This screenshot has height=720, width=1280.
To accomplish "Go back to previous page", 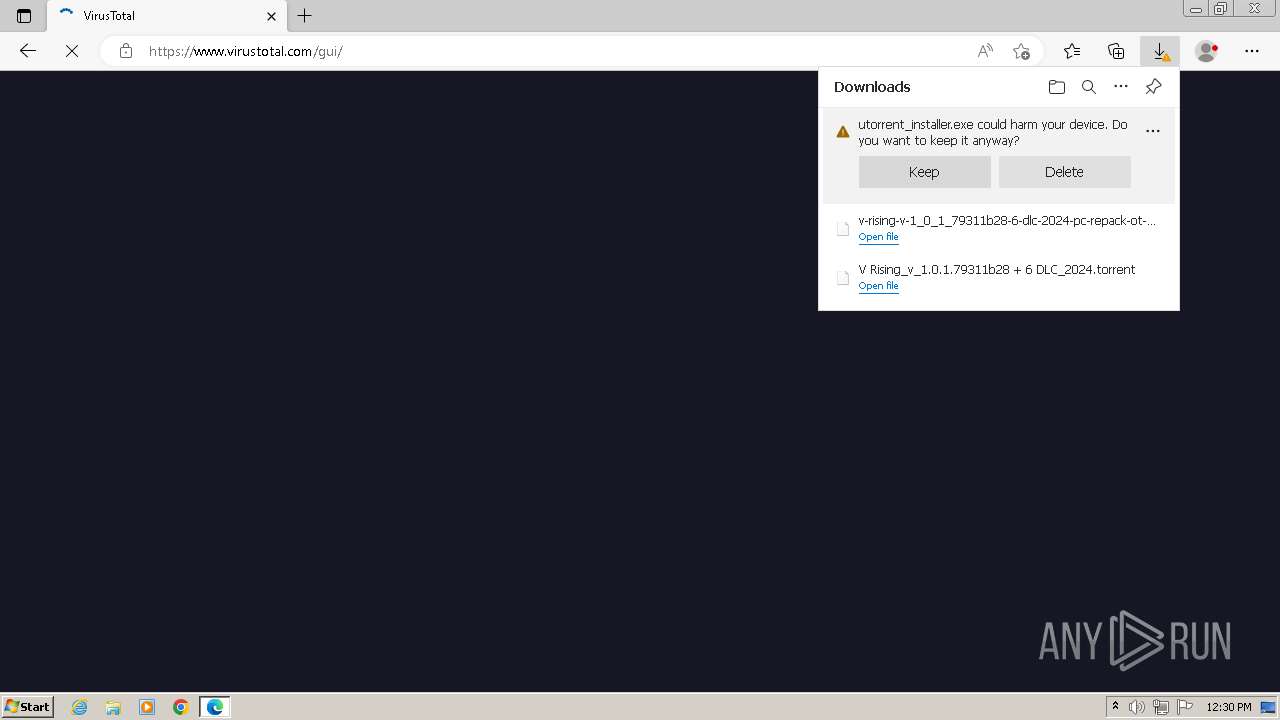I will 28,51.
